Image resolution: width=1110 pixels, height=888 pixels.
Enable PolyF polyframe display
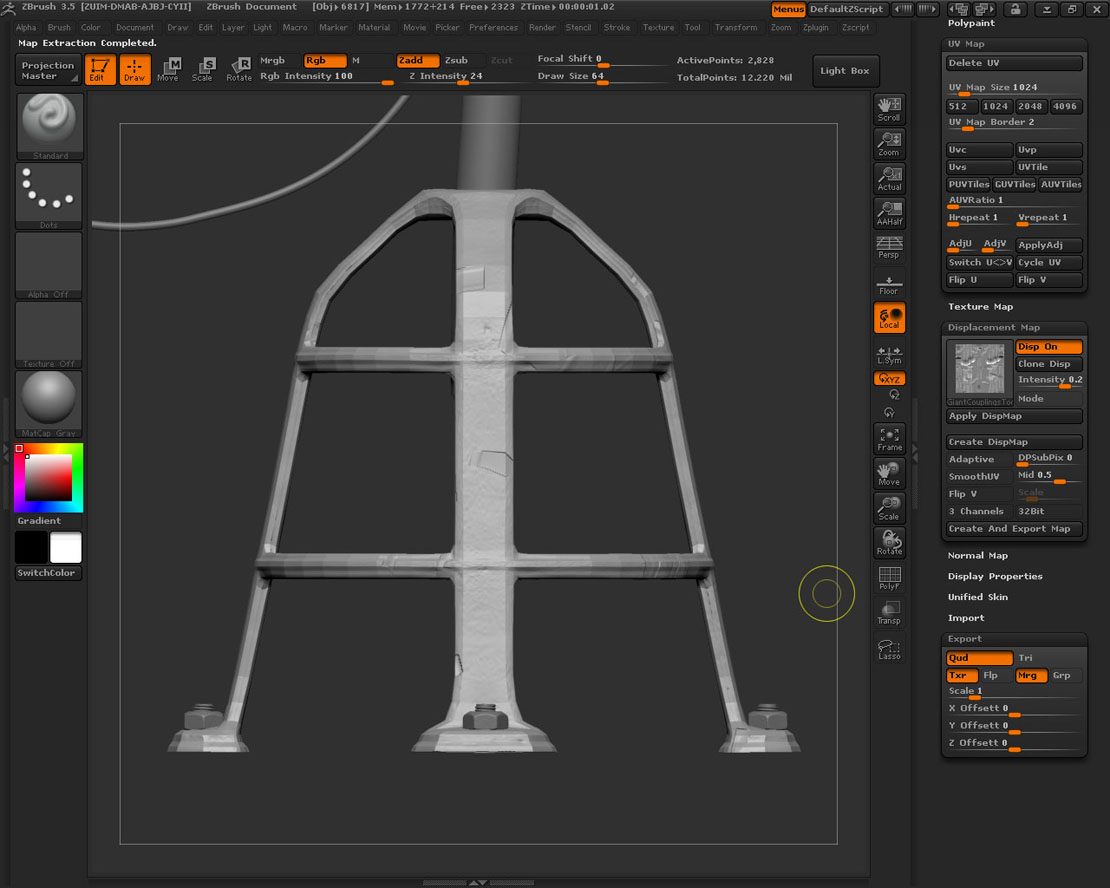[x=889, y=578]
